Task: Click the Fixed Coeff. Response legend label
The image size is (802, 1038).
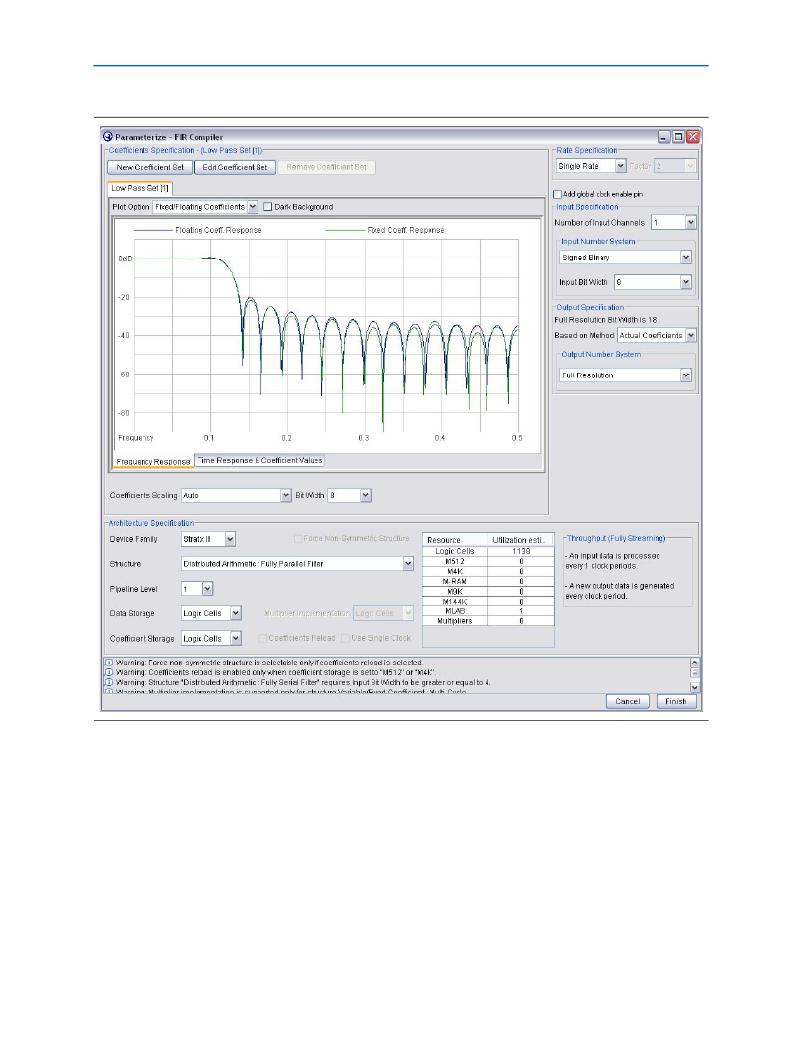Action: coord(405,230)
